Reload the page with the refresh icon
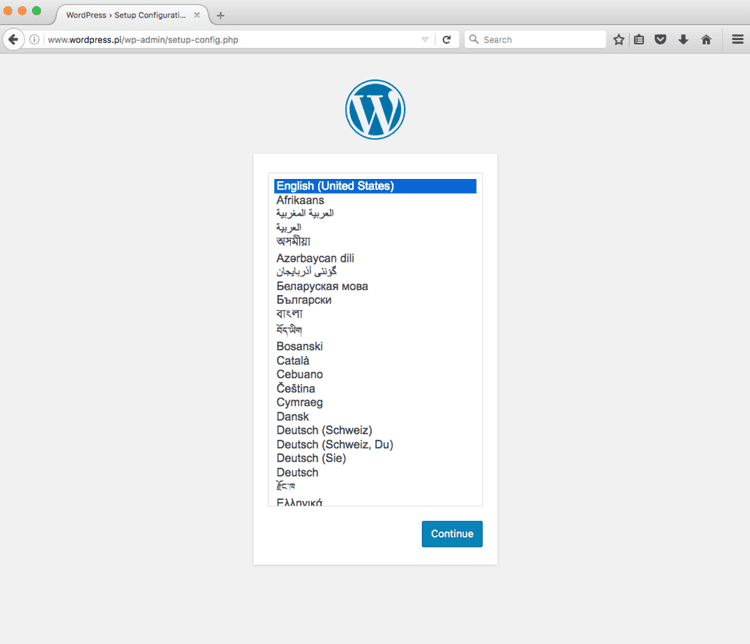 coord(447,40)
